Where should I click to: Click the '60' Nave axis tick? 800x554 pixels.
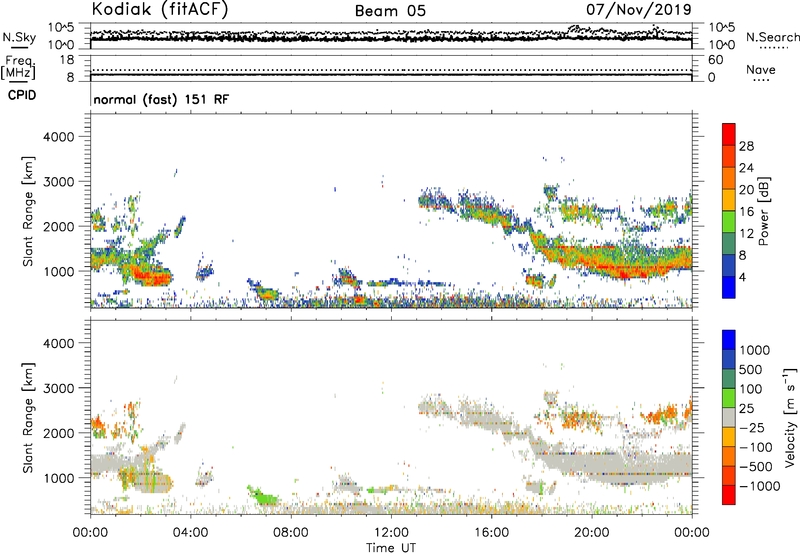716,60
